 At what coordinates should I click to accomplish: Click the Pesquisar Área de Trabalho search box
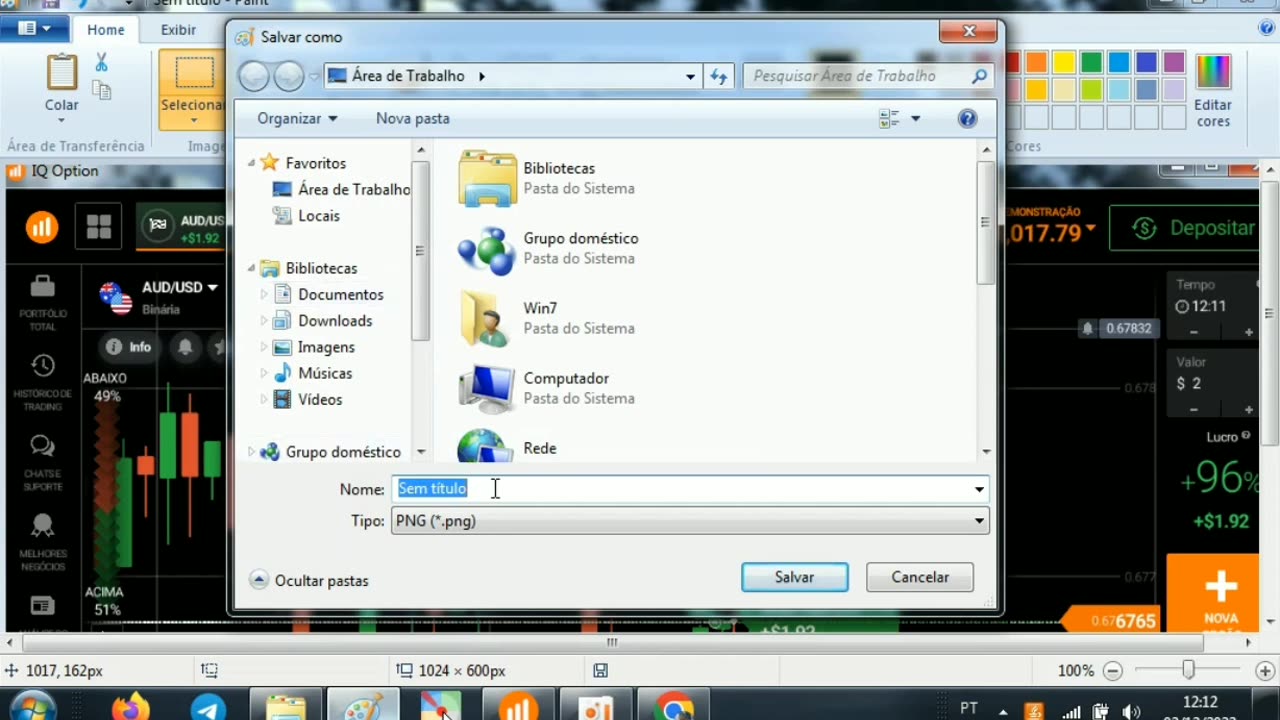coord(867,76)
